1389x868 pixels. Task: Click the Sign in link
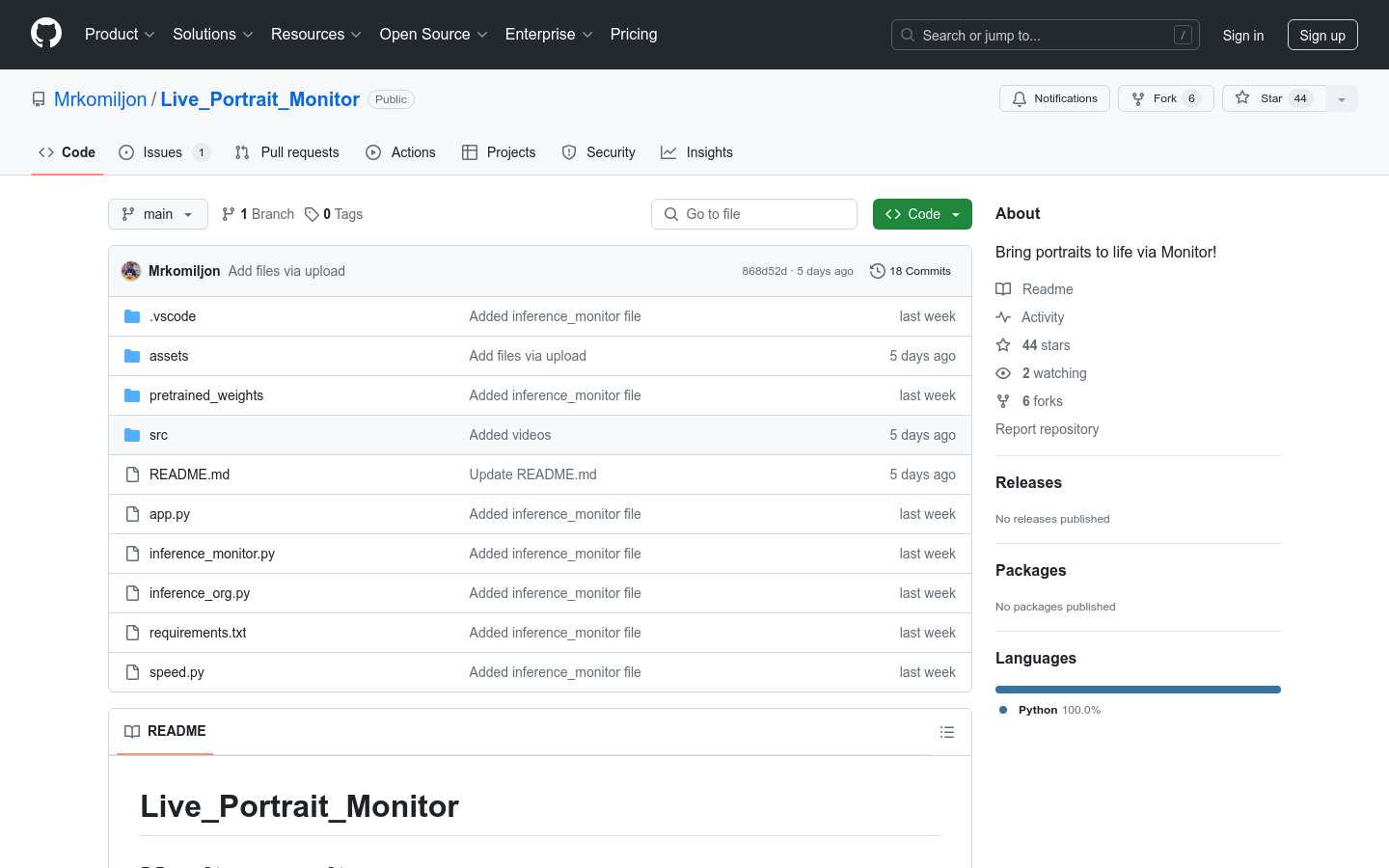[1242, 35]
